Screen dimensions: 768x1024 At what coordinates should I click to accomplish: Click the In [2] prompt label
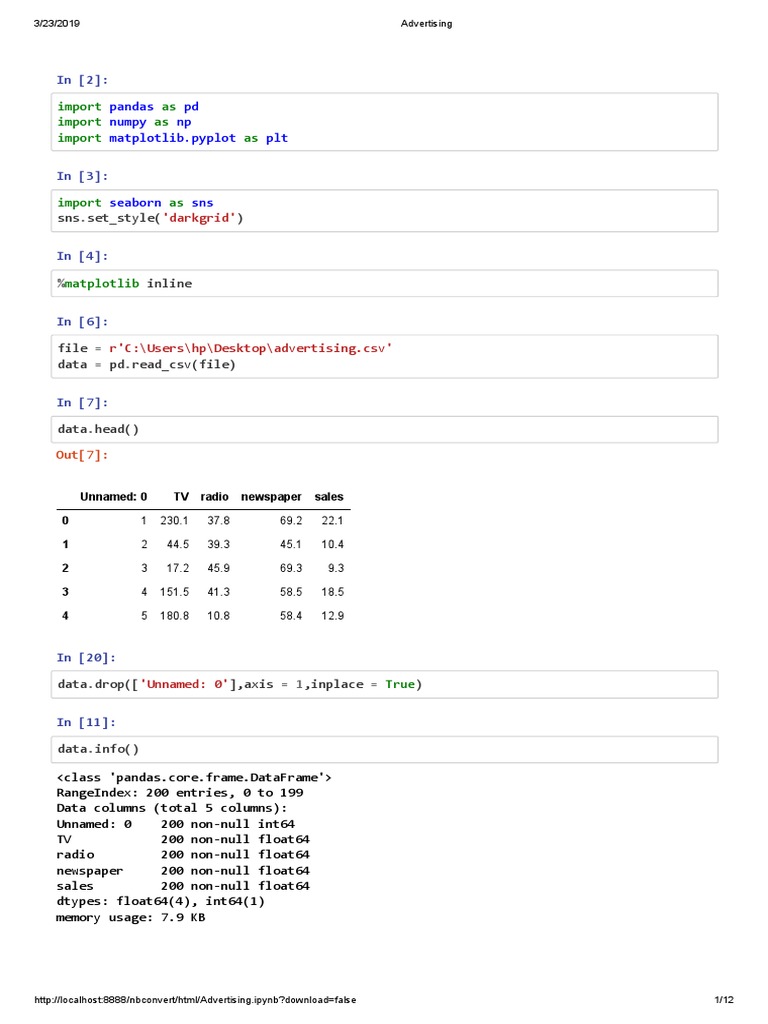[x=82, y=80]
